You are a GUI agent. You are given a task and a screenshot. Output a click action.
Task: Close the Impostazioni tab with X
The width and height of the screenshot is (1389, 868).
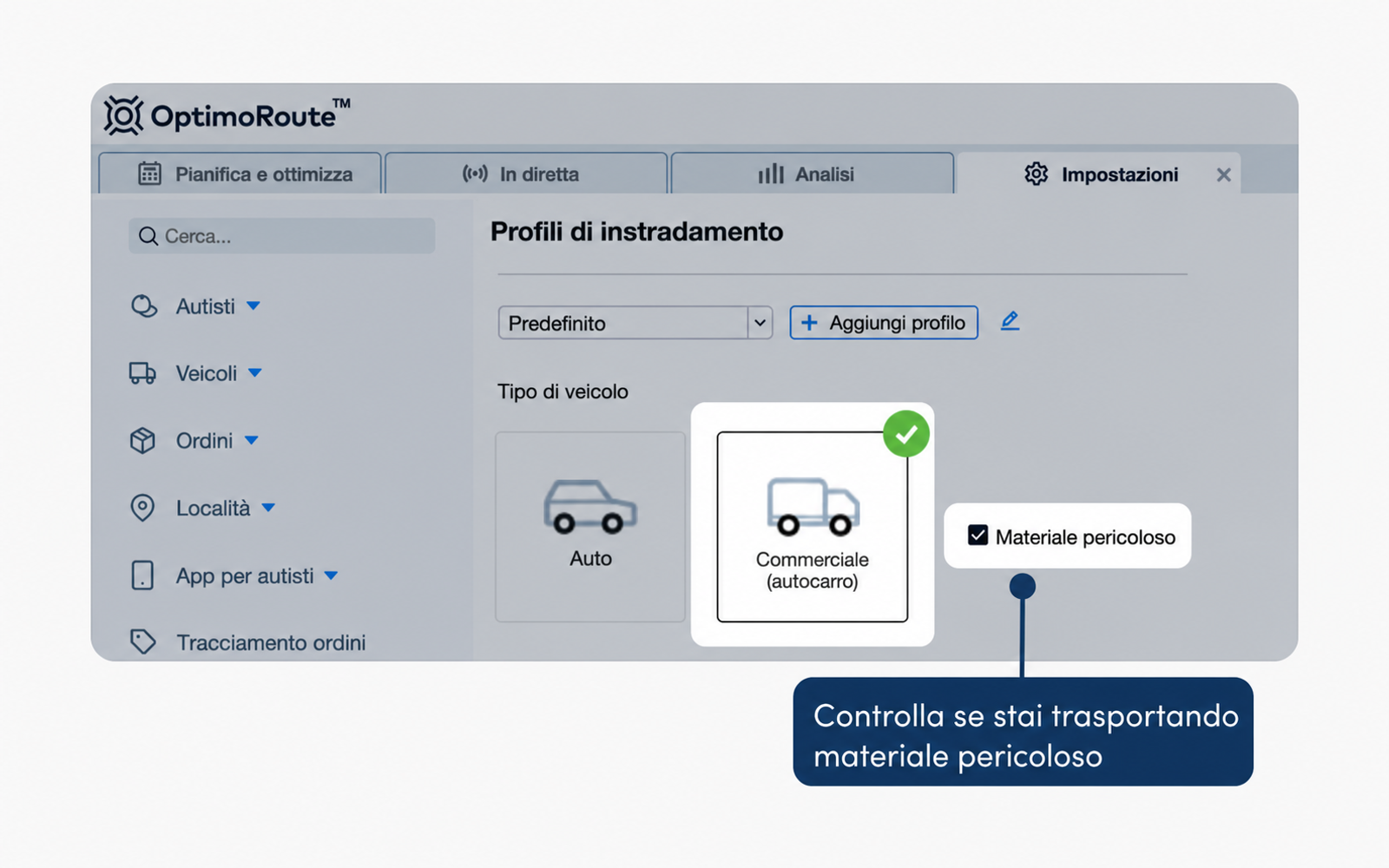[x=1223, y=175]
